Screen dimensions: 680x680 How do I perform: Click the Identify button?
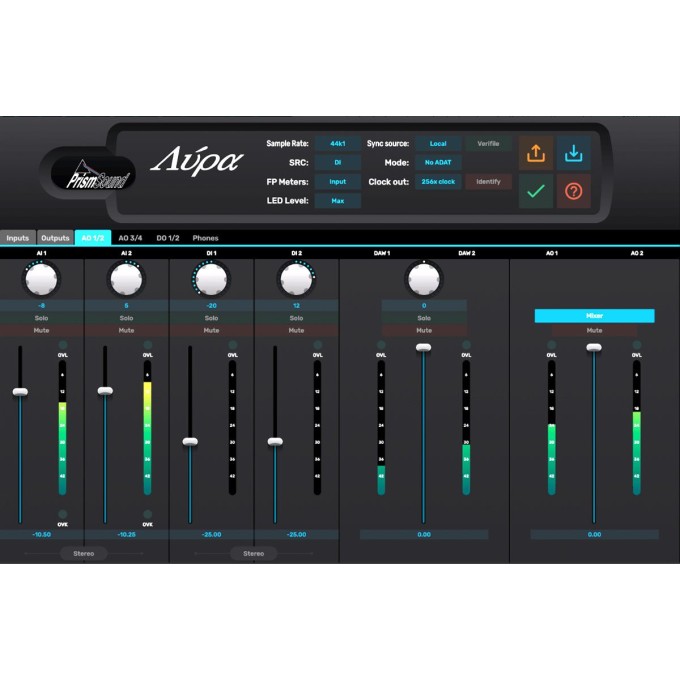click(488, 182)
